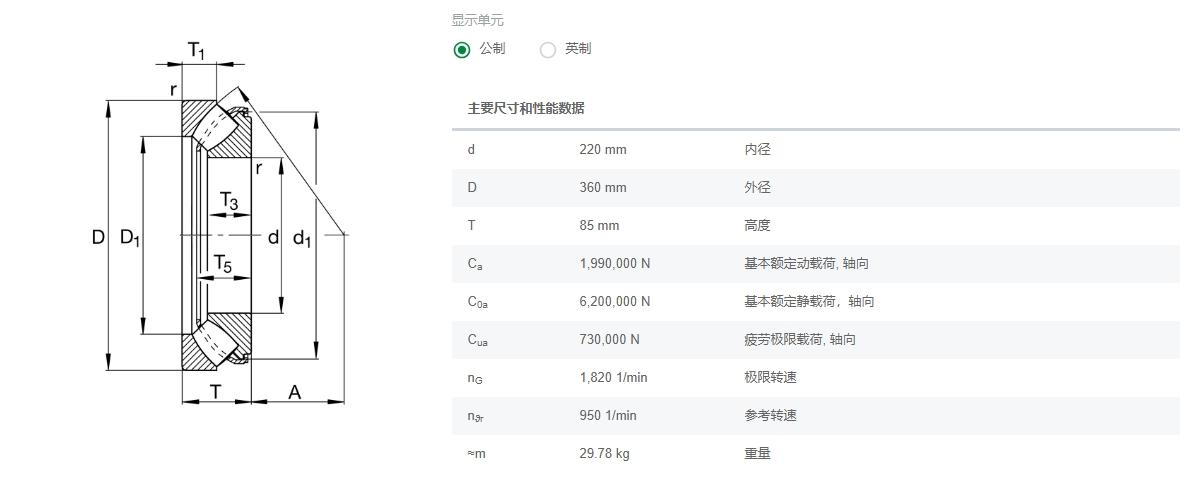The height and width of the screenshot is (500, 1184).
Task: Click the 公制 label text
Action: 492,49
